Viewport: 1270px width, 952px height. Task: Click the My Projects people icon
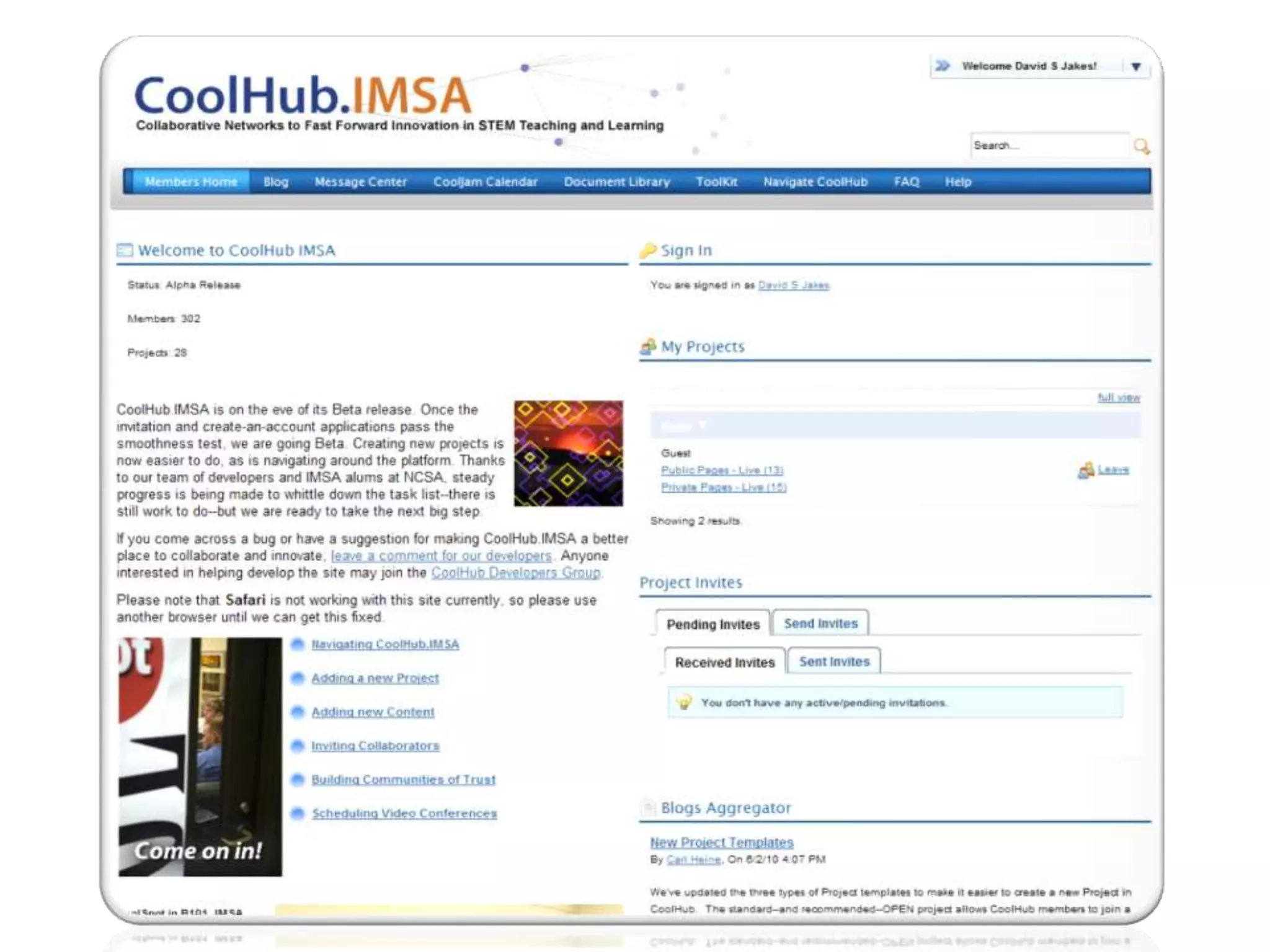[x=648, y=346]
